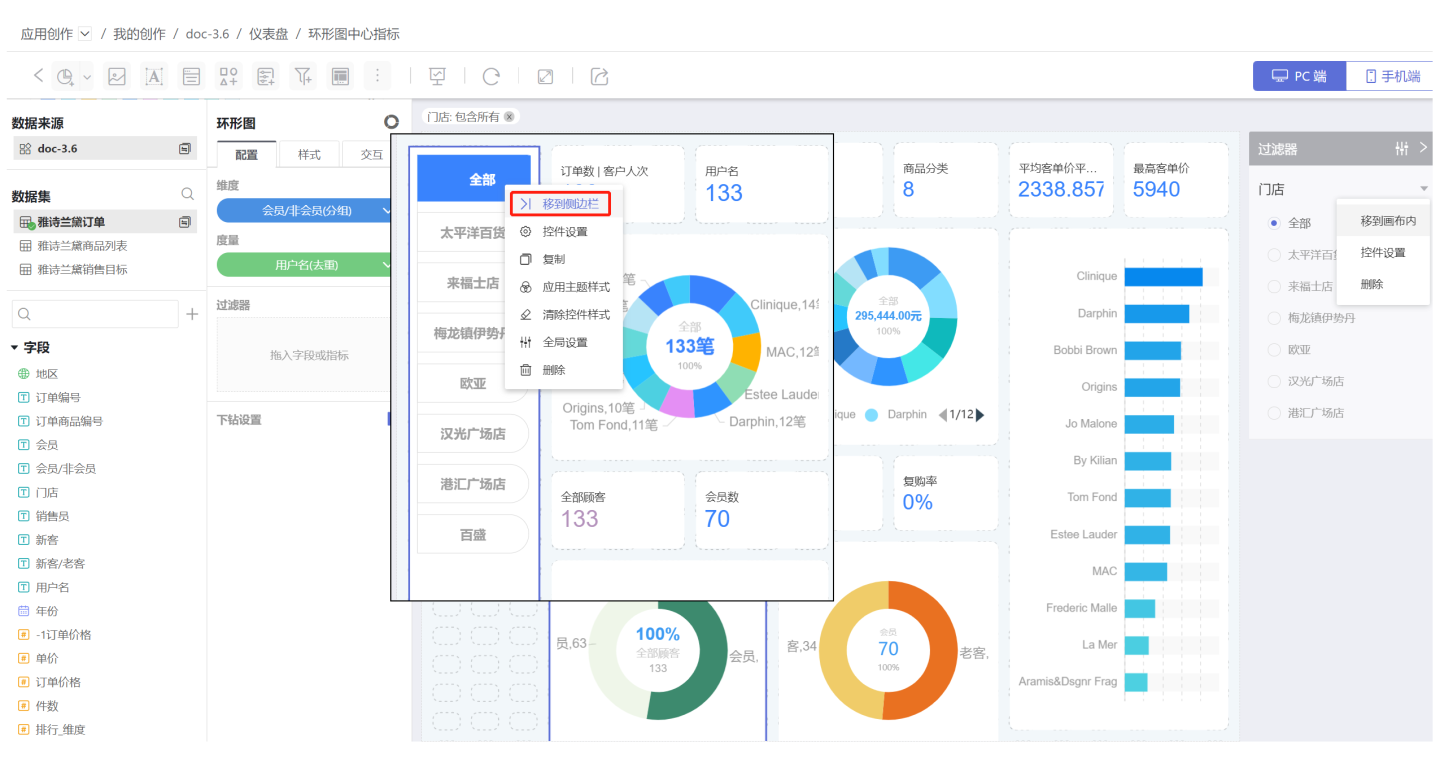Click the add image icon in toolbar
Screen dimensions: 1440x763
(x=117, y=76)
